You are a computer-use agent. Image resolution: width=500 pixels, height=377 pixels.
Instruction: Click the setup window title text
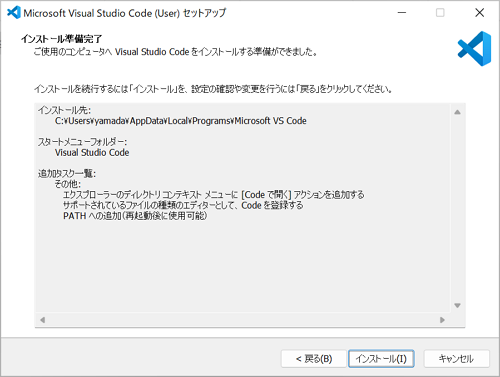pyautogui.click(x=125, y=13)
